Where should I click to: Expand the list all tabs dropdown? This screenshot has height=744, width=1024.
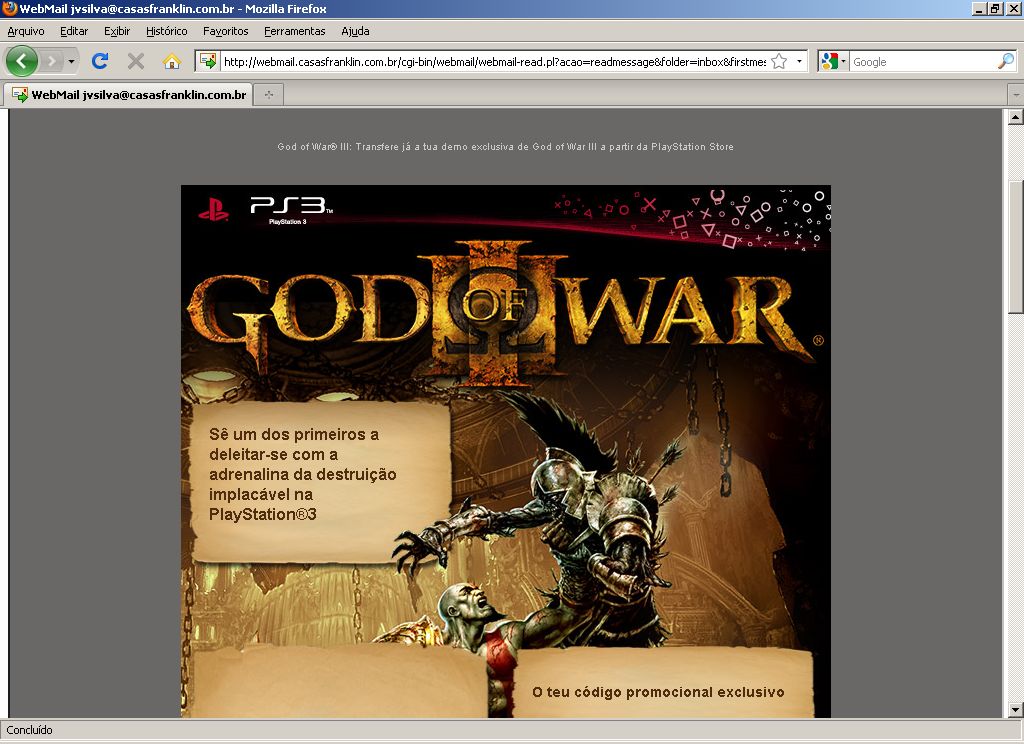(1015, 95)
